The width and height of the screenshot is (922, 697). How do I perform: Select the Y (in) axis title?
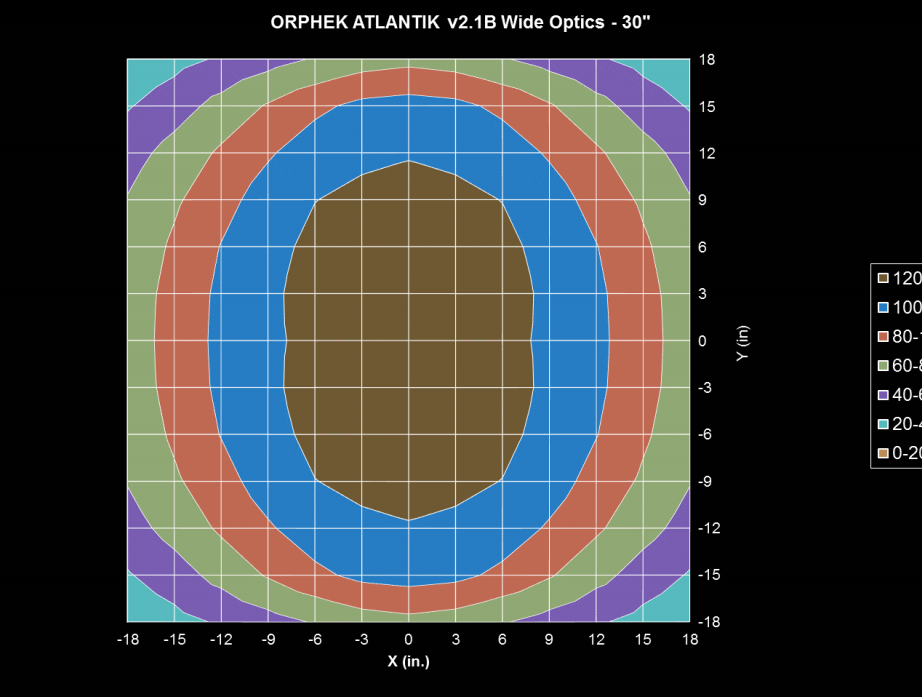(742, 341)
